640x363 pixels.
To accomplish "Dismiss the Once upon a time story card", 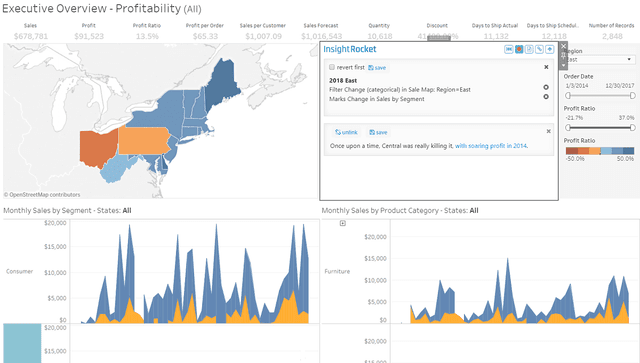I will pyautogui.click(x=549, y=131).
